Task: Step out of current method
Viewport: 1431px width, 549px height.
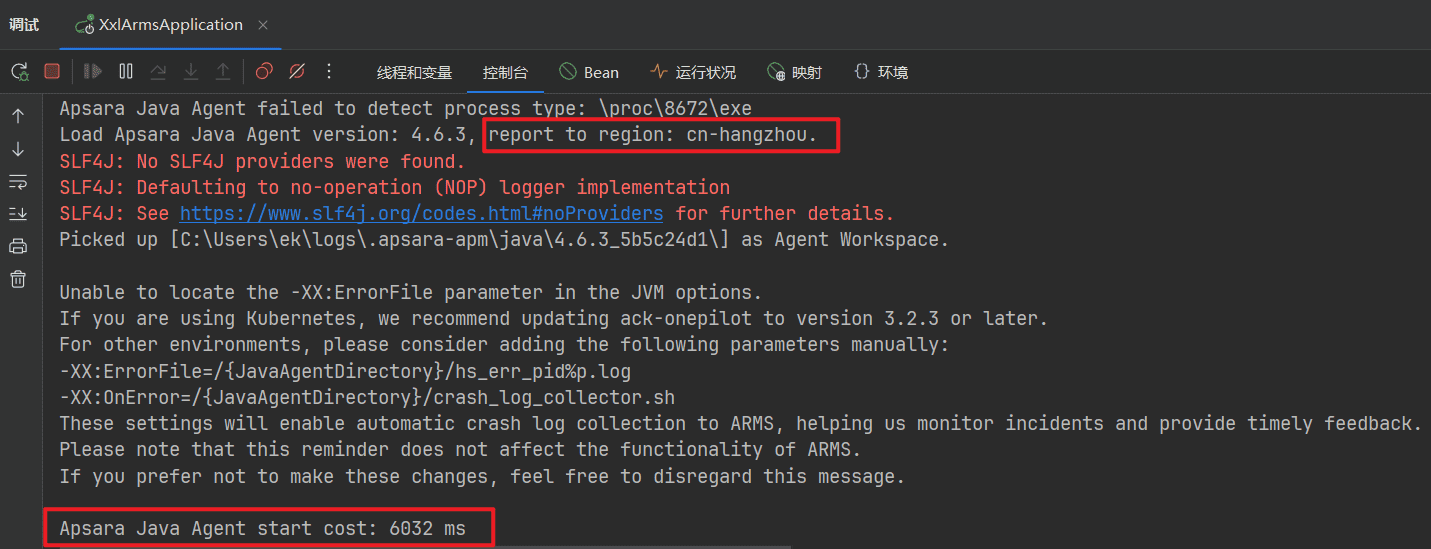Action: click(x=223, y=72)
